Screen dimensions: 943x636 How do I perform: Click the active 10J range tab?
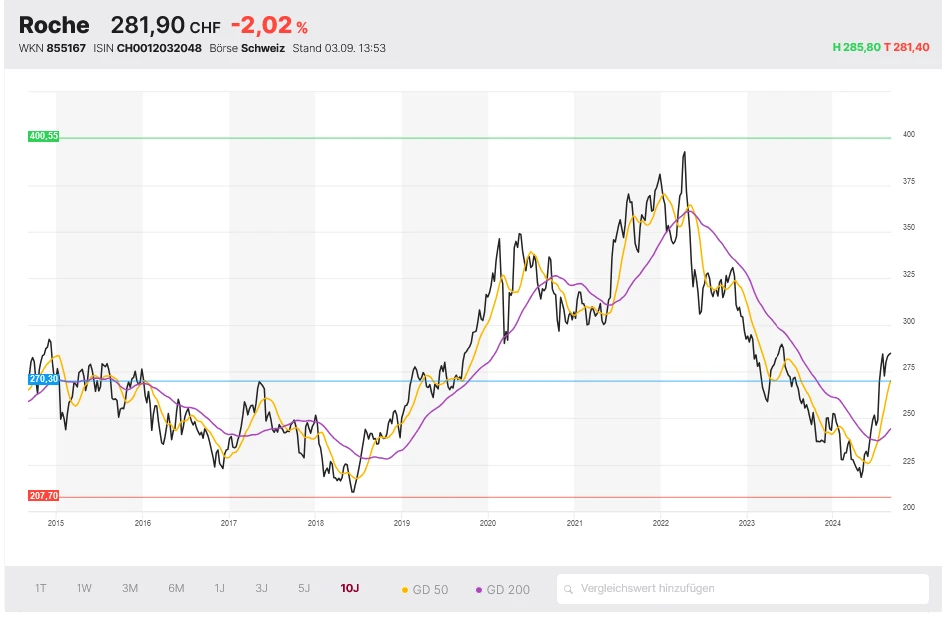tap(349, 588)
